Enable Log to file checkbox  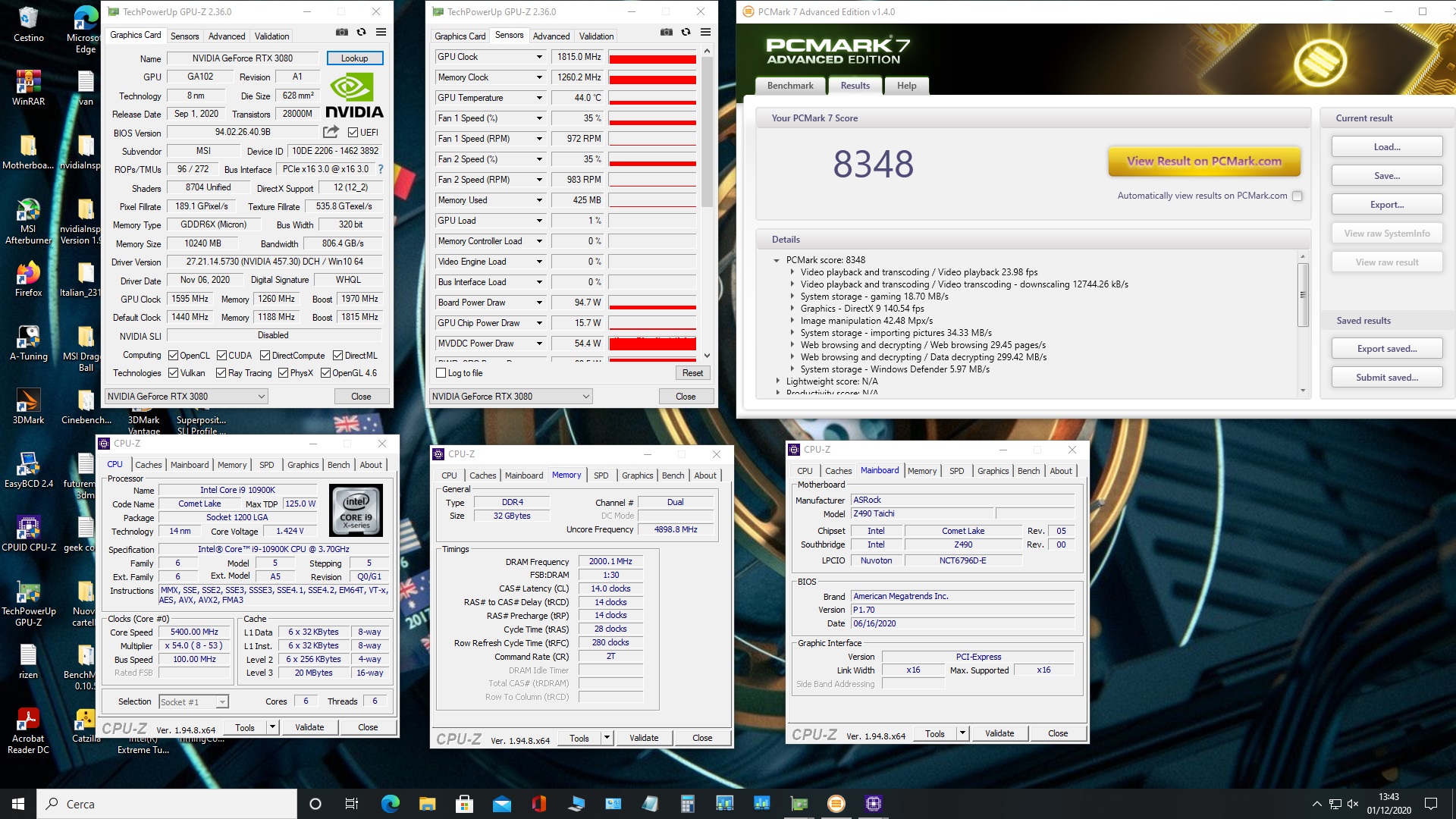(441, 373)
